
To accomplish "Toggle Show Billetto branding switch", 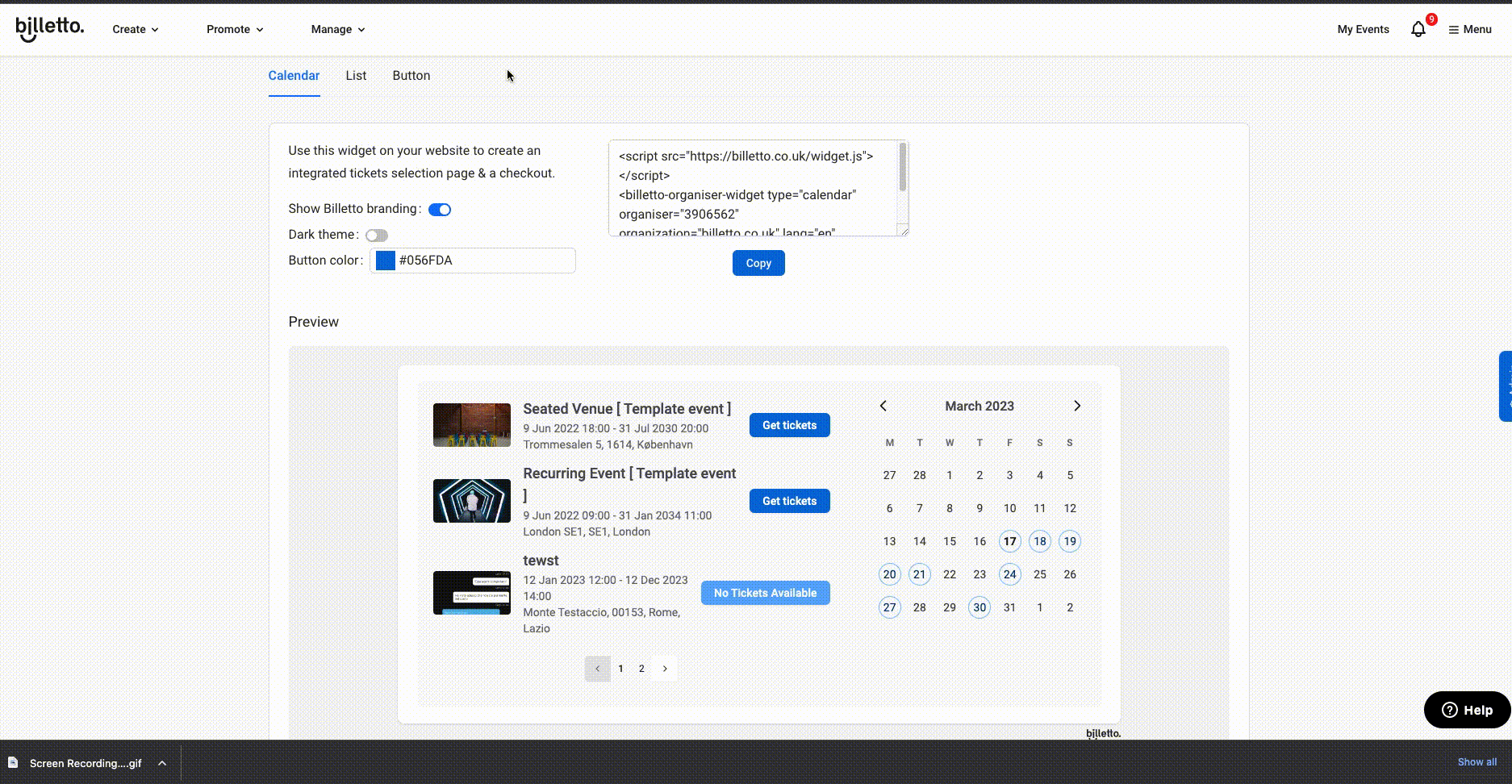I will (440, 210).
